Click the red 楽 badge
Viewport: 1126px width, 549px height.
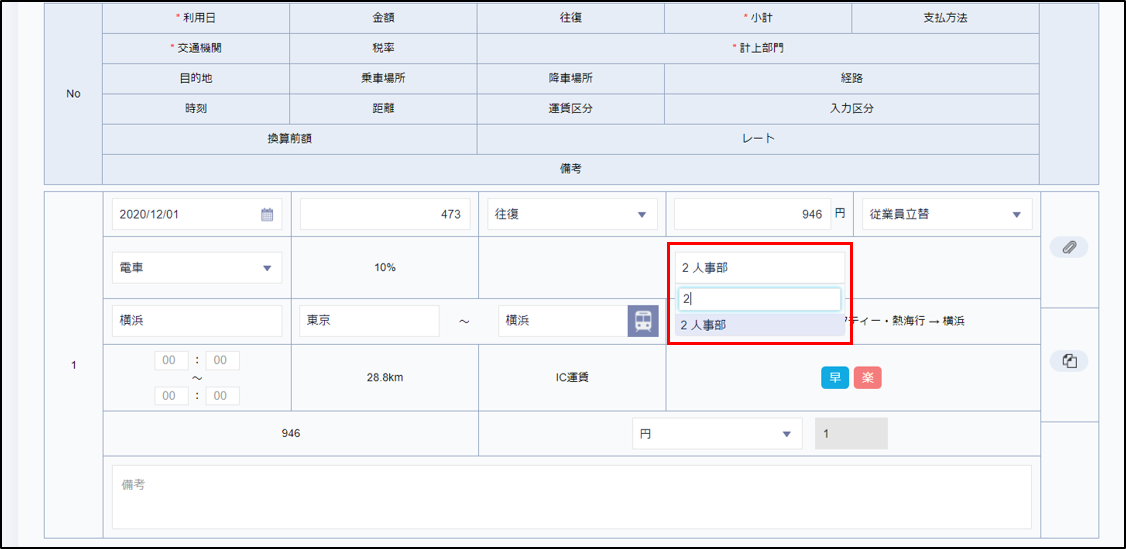click(x=867, y=377)
